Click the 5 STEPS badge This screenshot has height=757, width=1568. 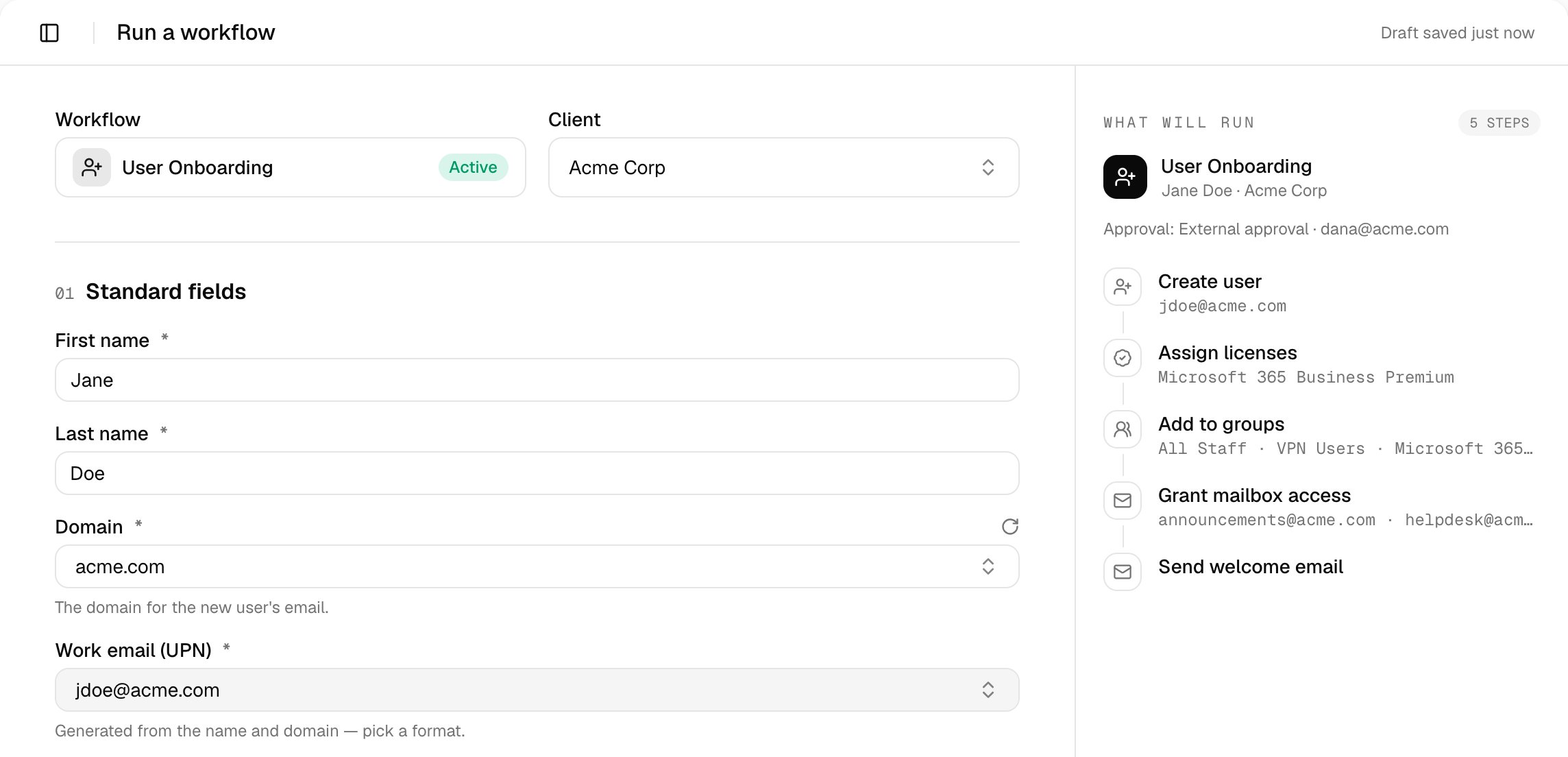point(1499,123)
